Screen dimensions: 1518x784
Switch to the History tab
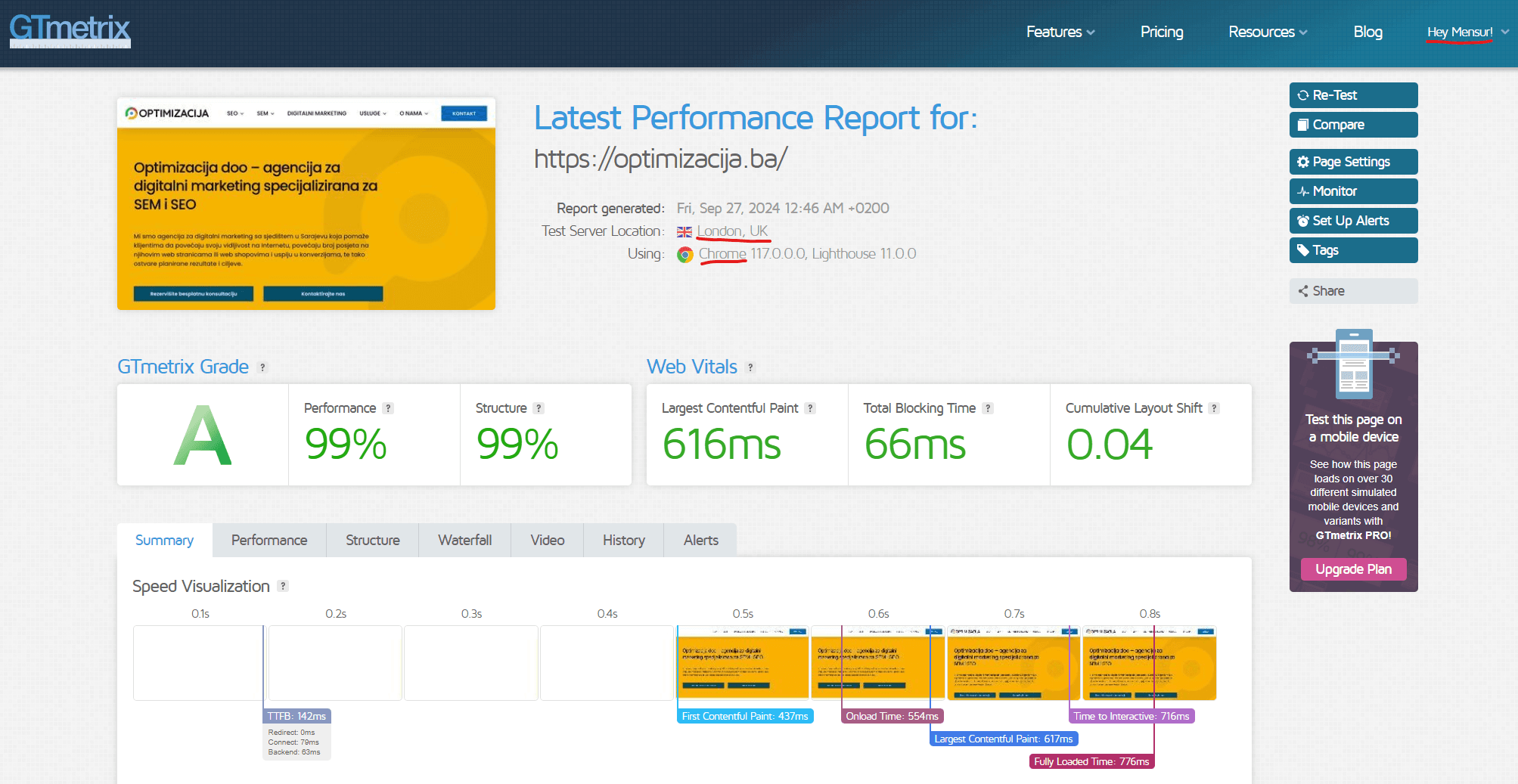[x=623, y=540]
